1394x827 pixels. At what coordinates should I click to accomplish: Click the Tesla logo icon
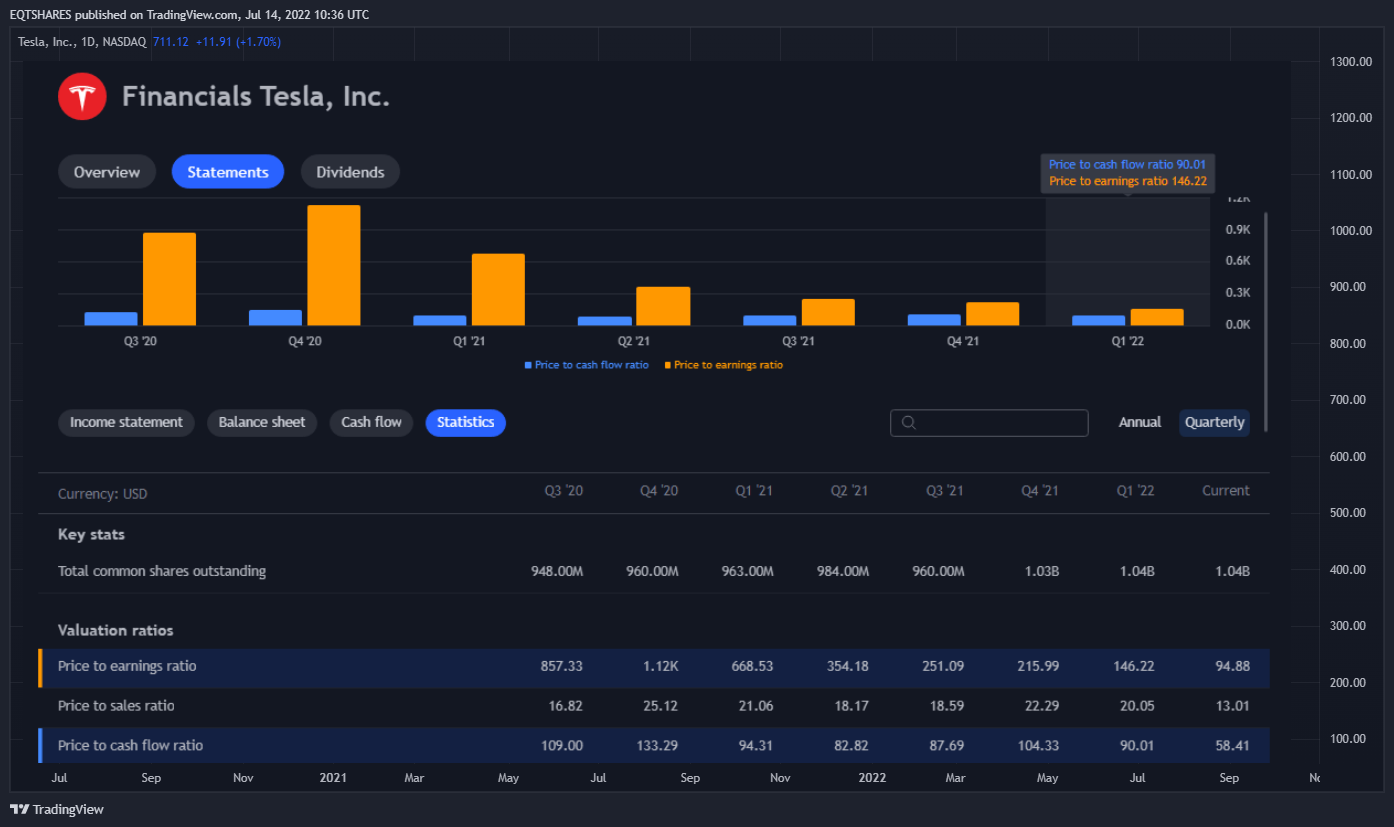[82, 97]
